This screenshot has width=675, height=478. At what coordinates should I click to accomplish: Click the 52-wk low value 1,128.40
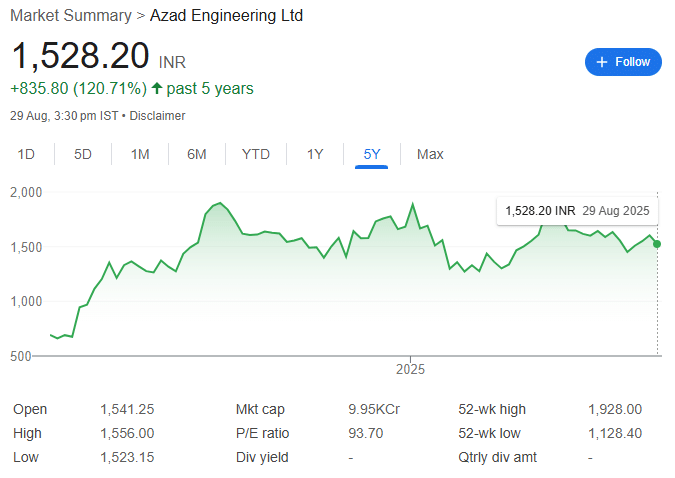coord(615,433)
